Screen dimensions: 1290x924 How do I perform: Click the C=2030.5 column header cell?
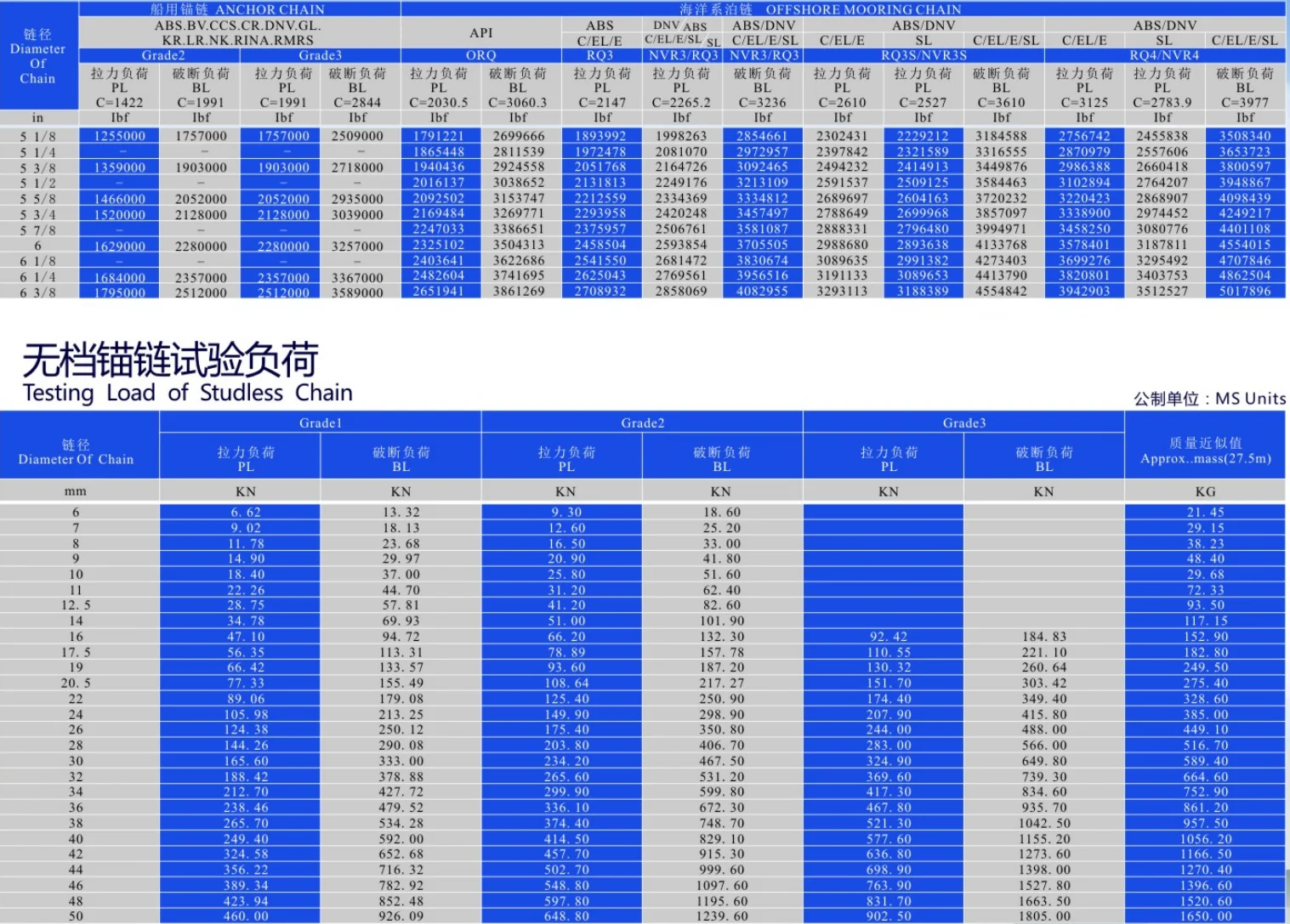point(439,102)
